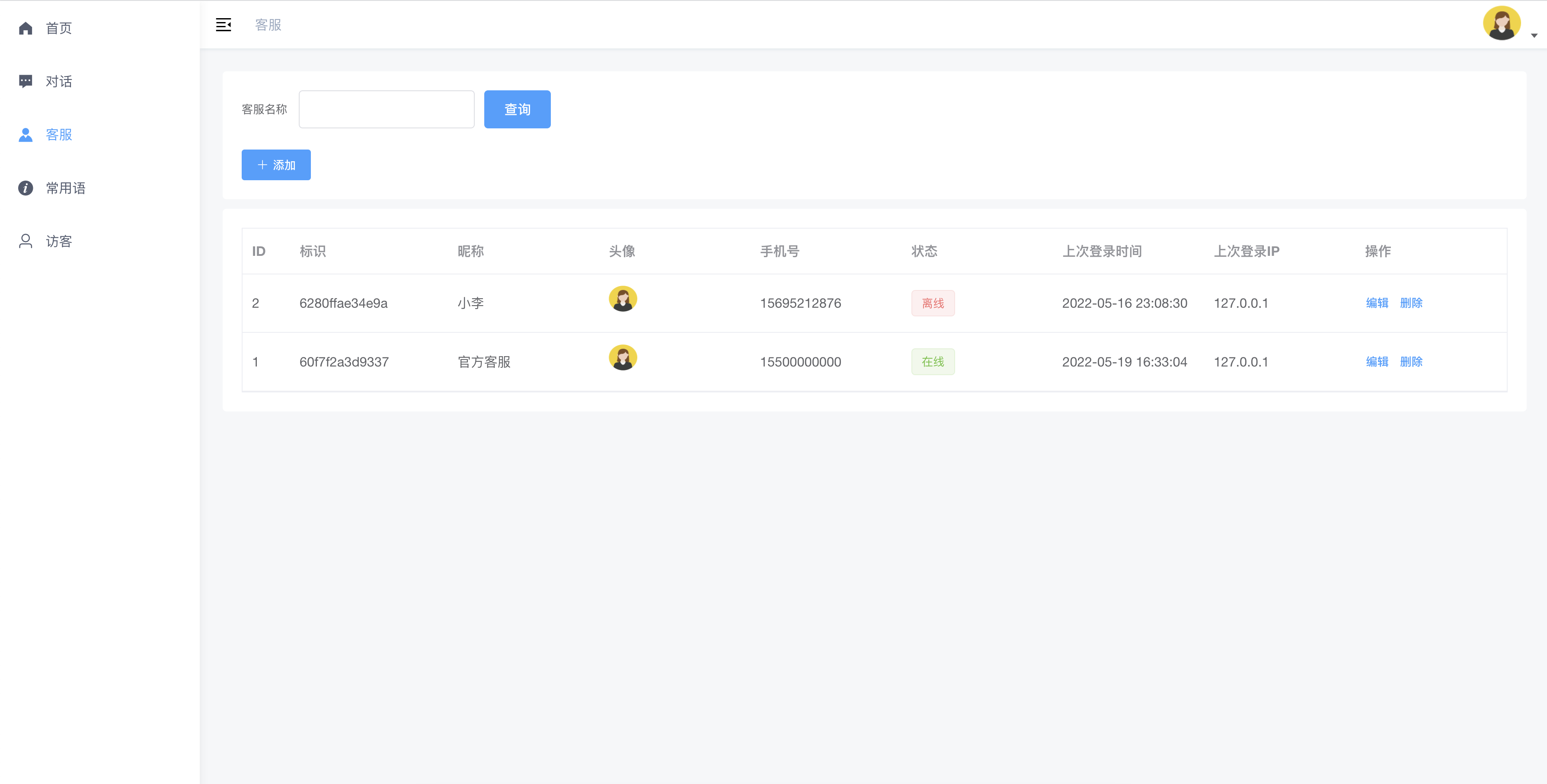Collapse the sidebar with hamburger icon

click(x=224, y=25)
